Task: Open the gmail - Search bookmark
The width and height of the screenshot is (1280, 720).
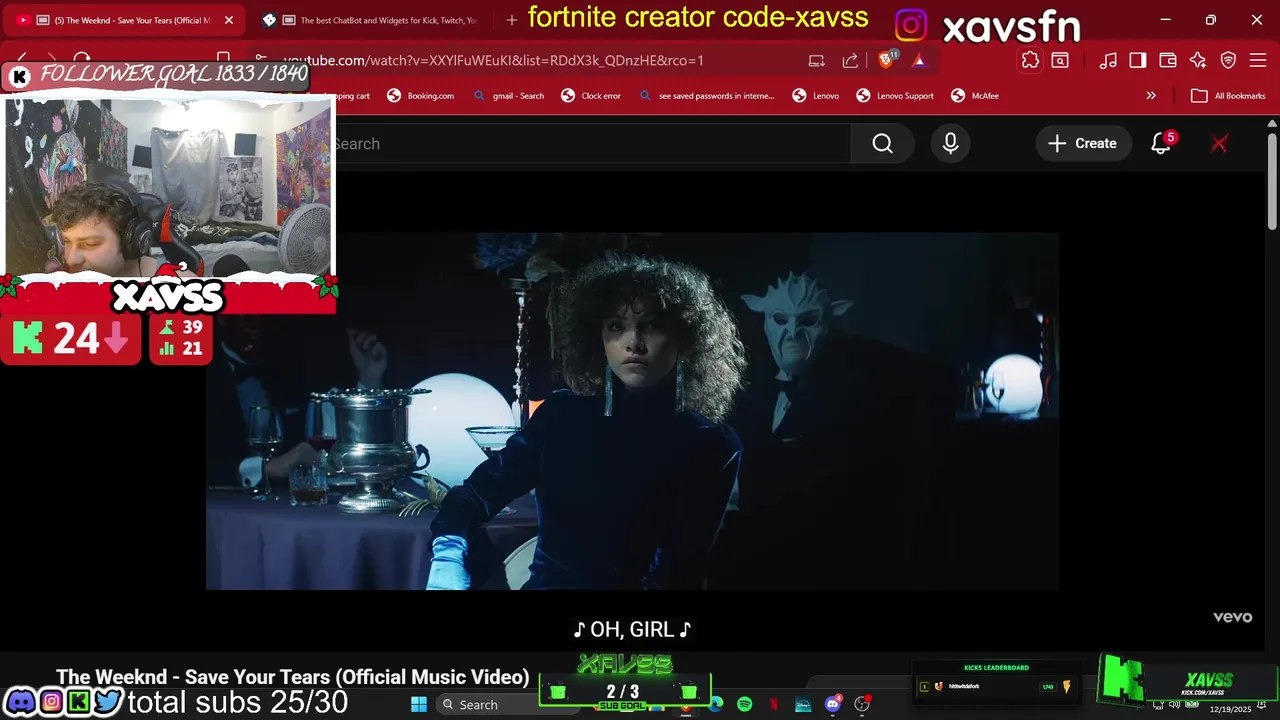Action: click(508, 96)
